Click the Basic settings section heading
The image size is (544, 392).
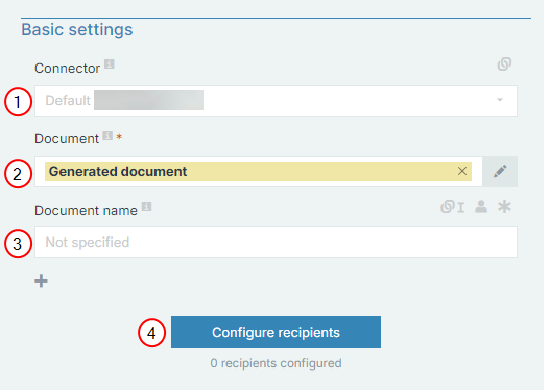(x=77, y=30)
